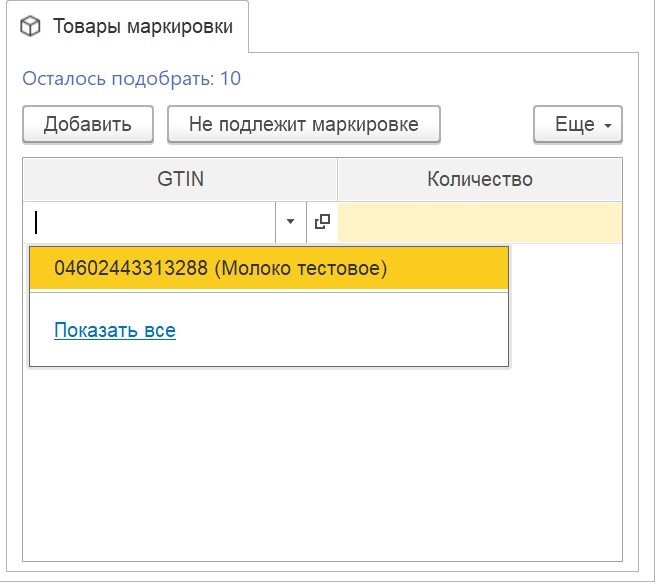
Task: Switch to the Товары маркировки tab
Action: 127,26
